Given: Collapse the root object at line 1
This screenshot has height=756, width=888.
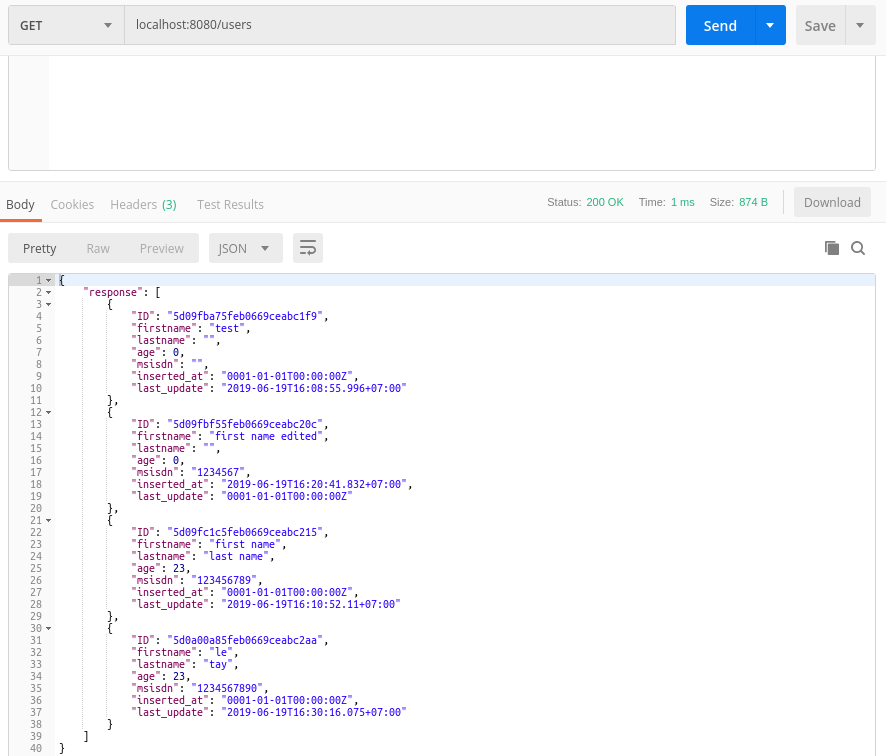Looking at the screenshot, I should coord(48,280).
